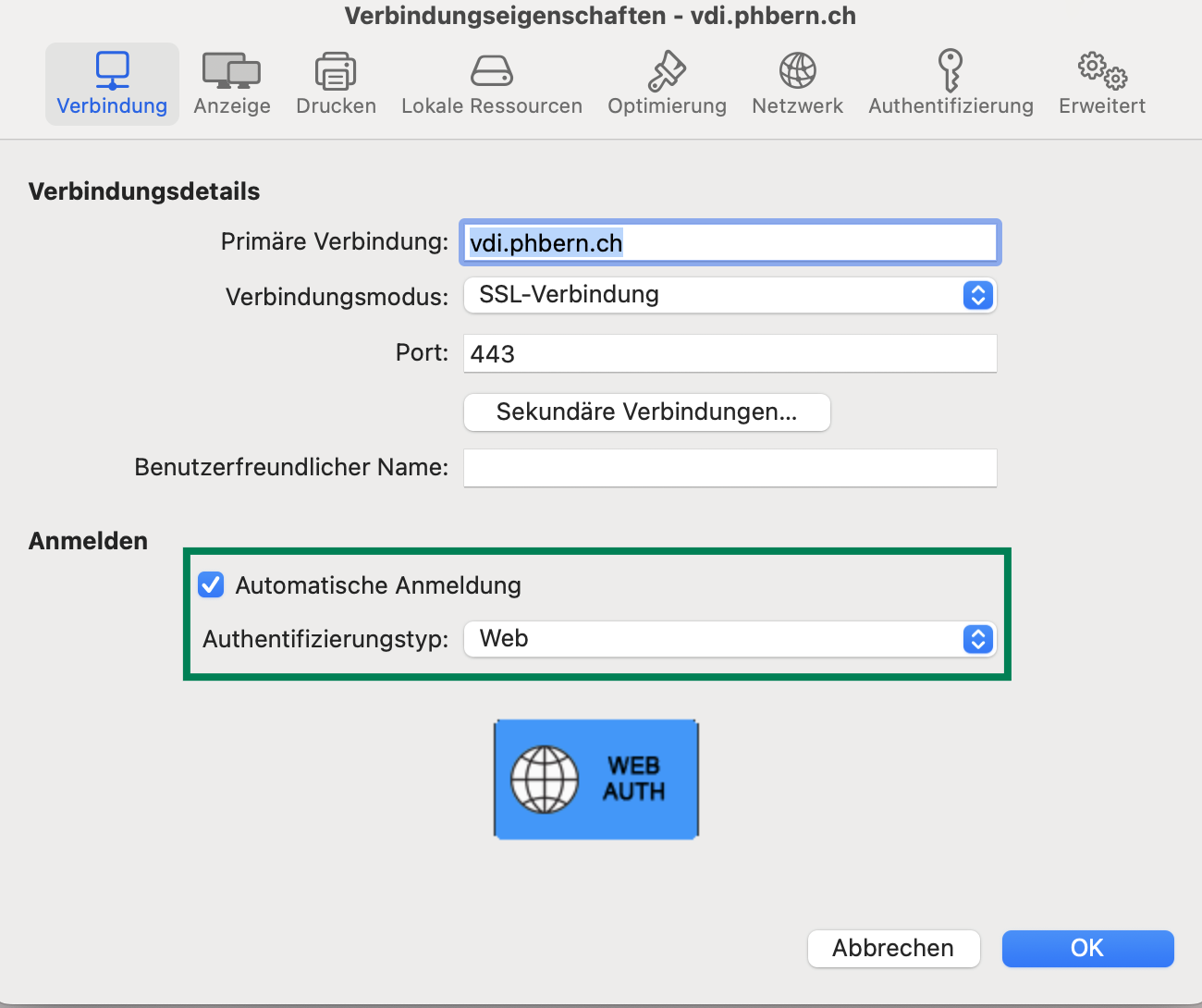Click the WEB AUTH graphic
1202x1008 pixels.
595,779
